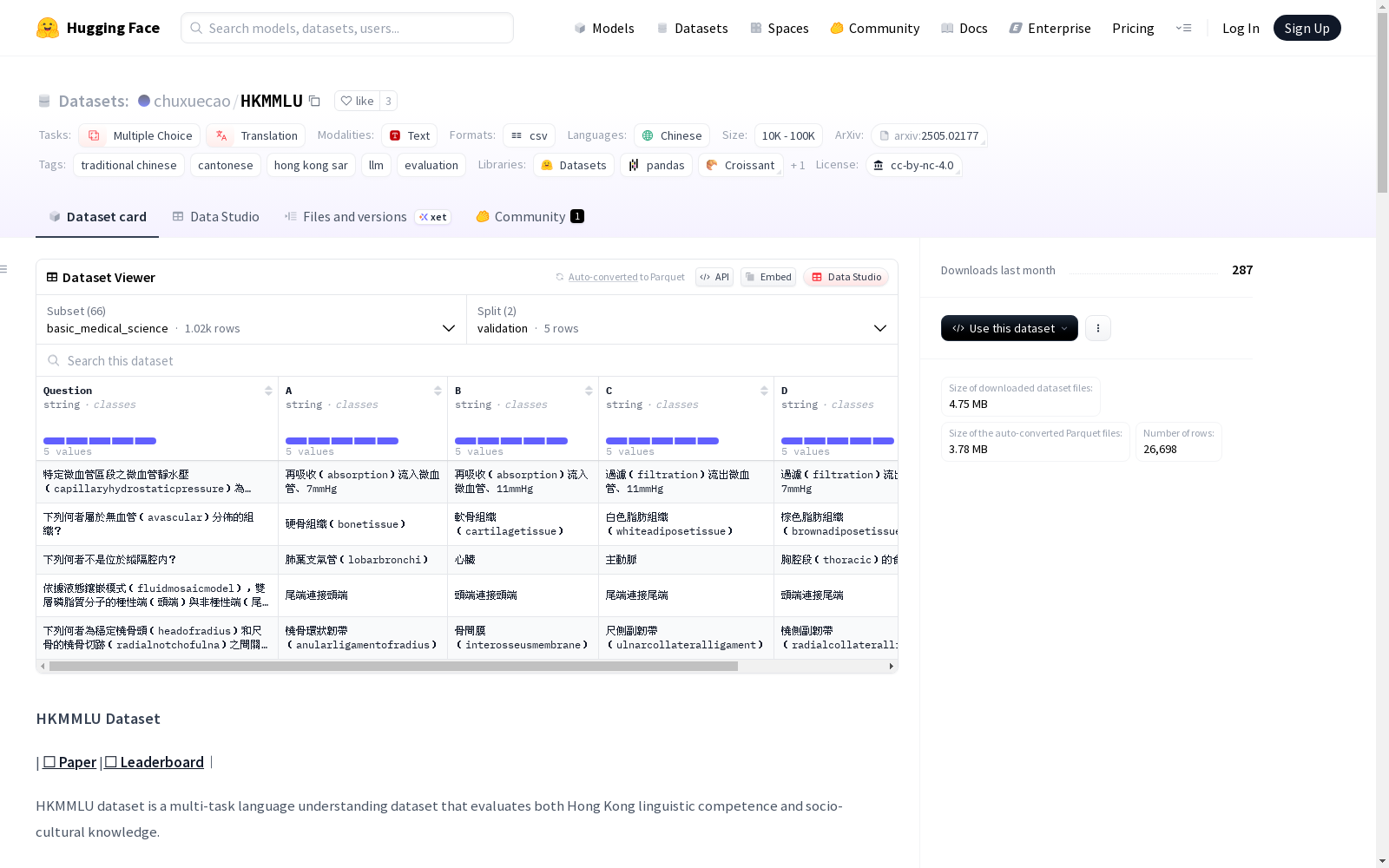Go to the Pricing page
Image resolution: width=1389 pixels, height=868 pixels.
1133,28
